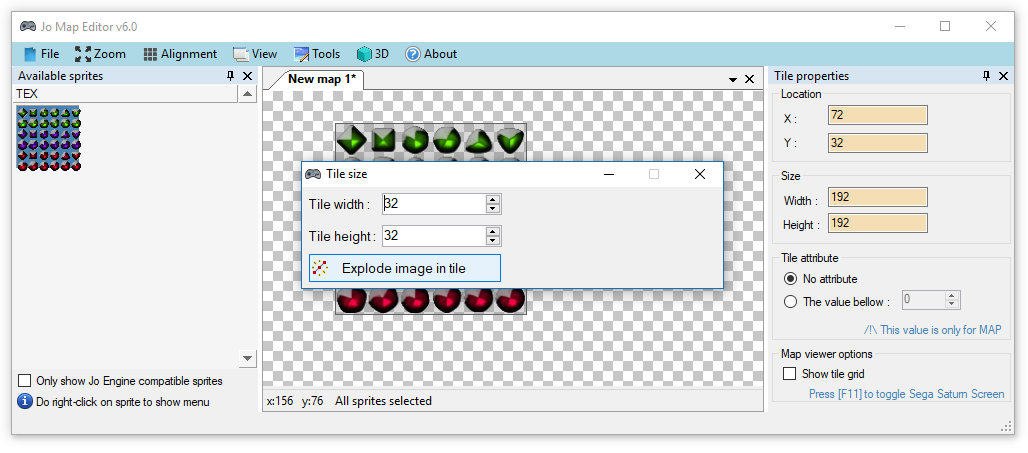Increase Tile width with up arrow
Screen dimensions: 1028x453
[x=493, y=199]
